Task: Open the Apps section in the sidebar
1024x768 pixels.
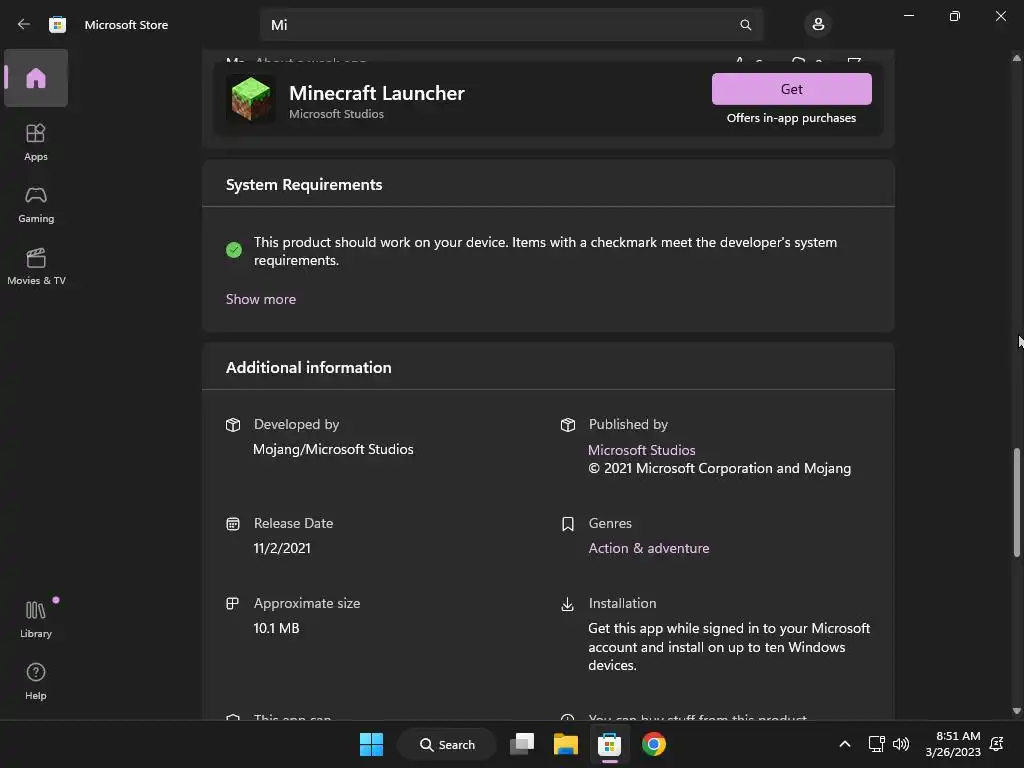Action: point(36,142)
